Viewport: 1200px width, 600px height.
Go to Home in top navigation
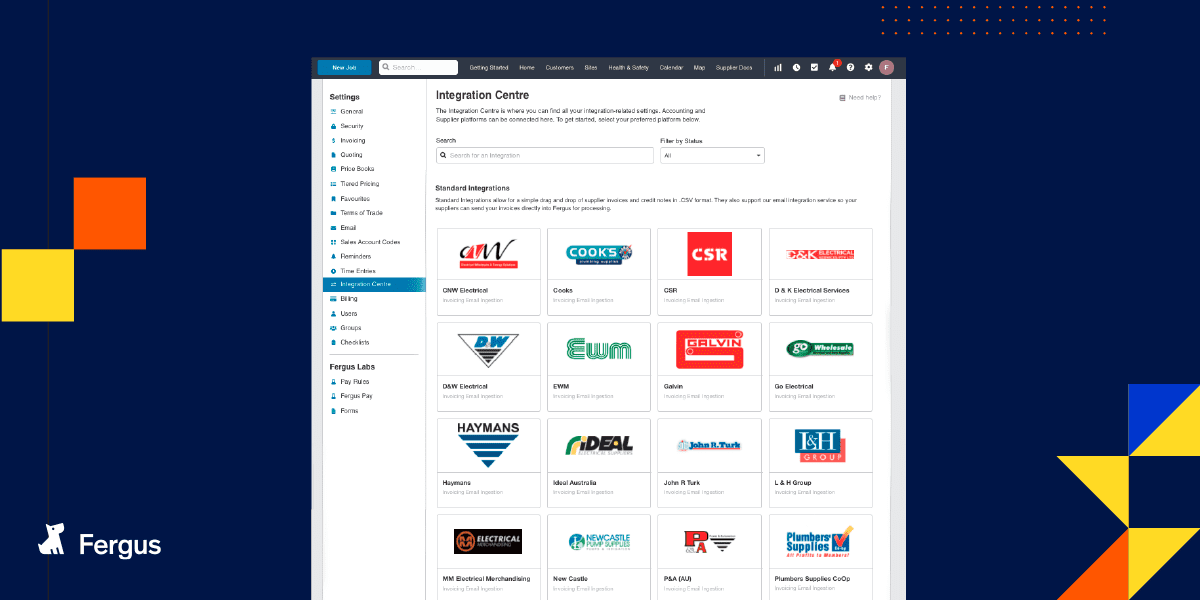(x=527, y=67)
